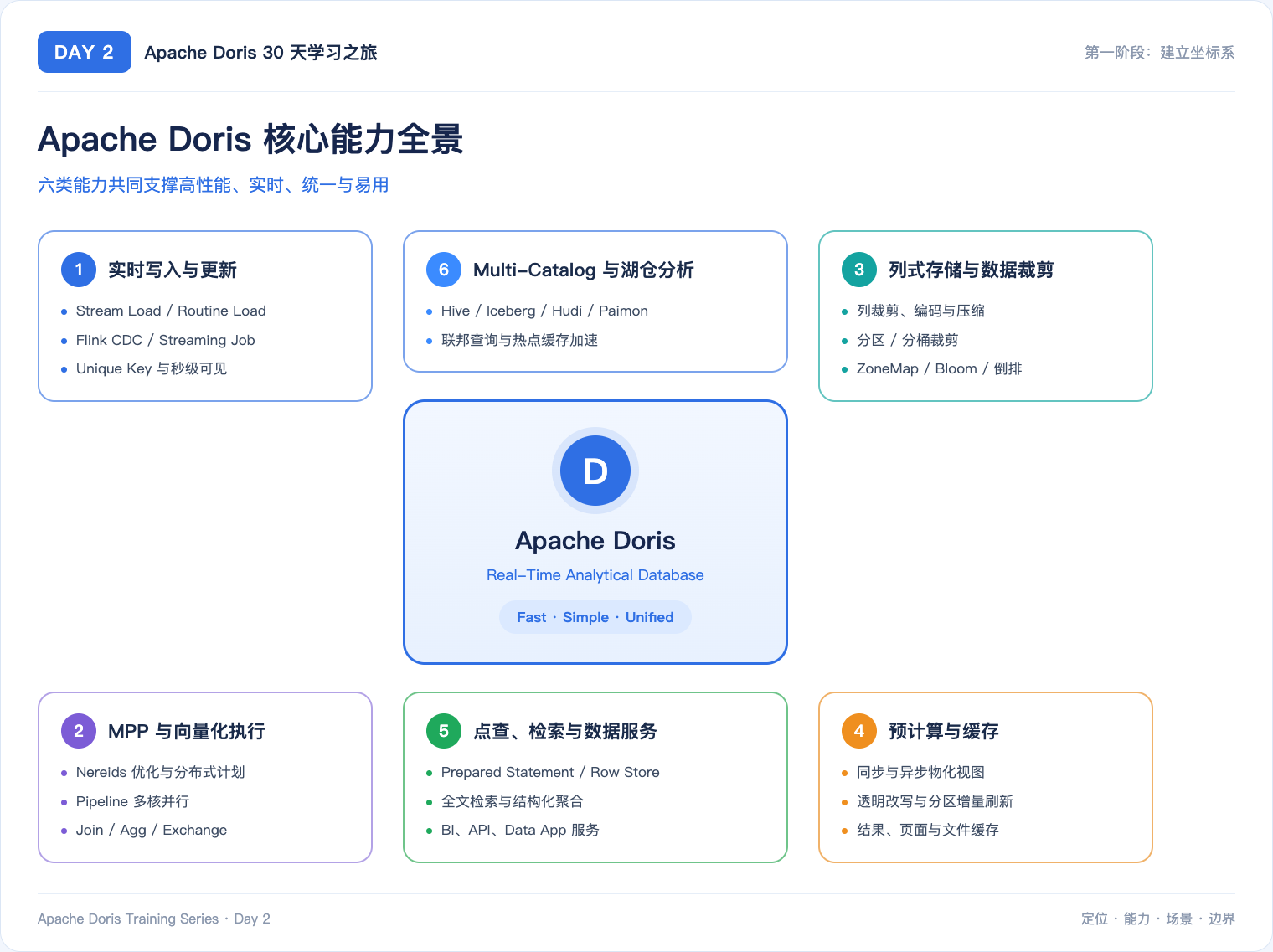Click the card heading 点查、检索与数据服务
Screen dimensions: 1273x952
click(565, 731)
